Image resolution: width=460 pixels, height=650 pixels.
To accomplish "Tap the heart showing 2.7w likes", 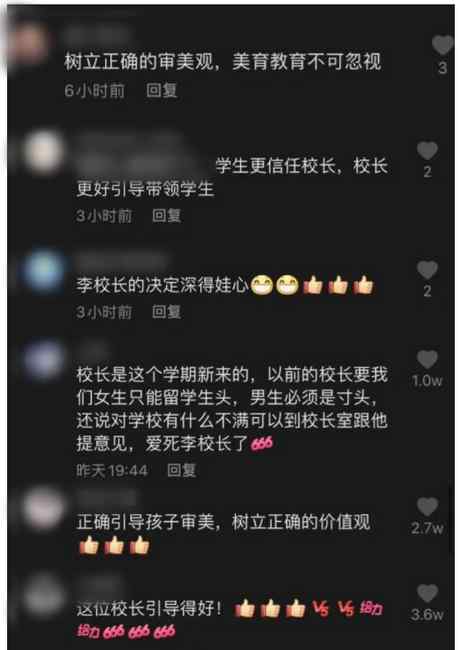I will [427, 507].
